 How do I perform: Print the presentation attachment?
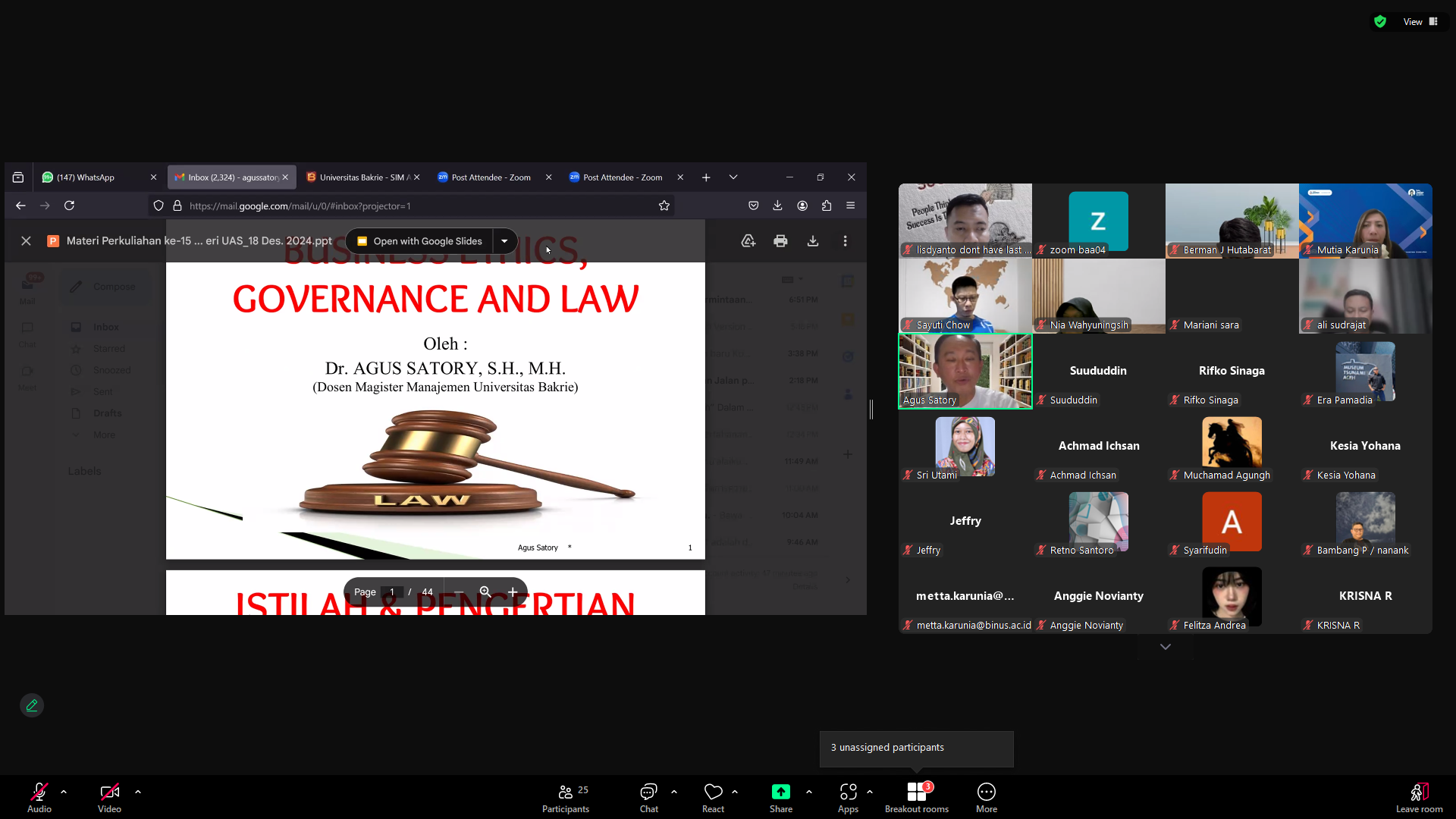(780, 241)
